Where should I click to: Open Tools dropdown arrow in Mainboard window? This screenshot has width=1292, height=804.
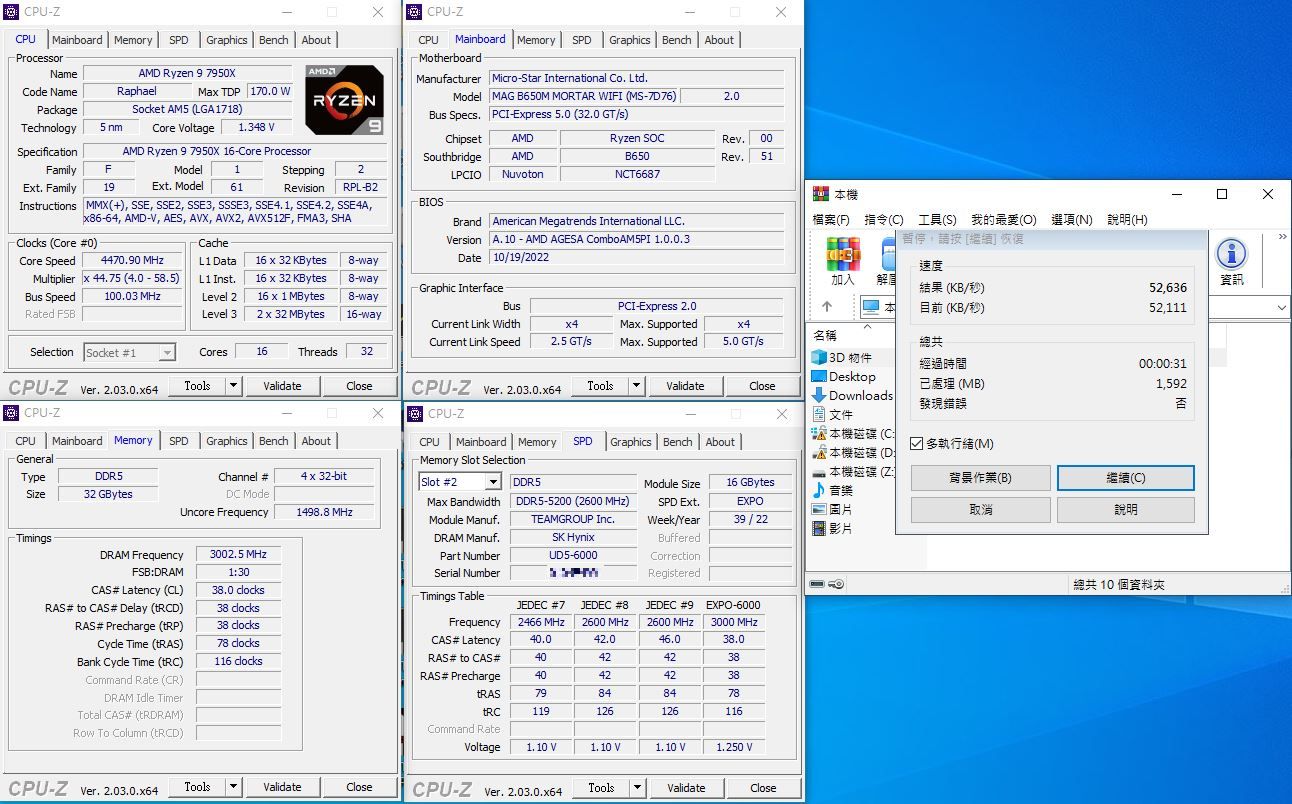click(x=636, y=385)
